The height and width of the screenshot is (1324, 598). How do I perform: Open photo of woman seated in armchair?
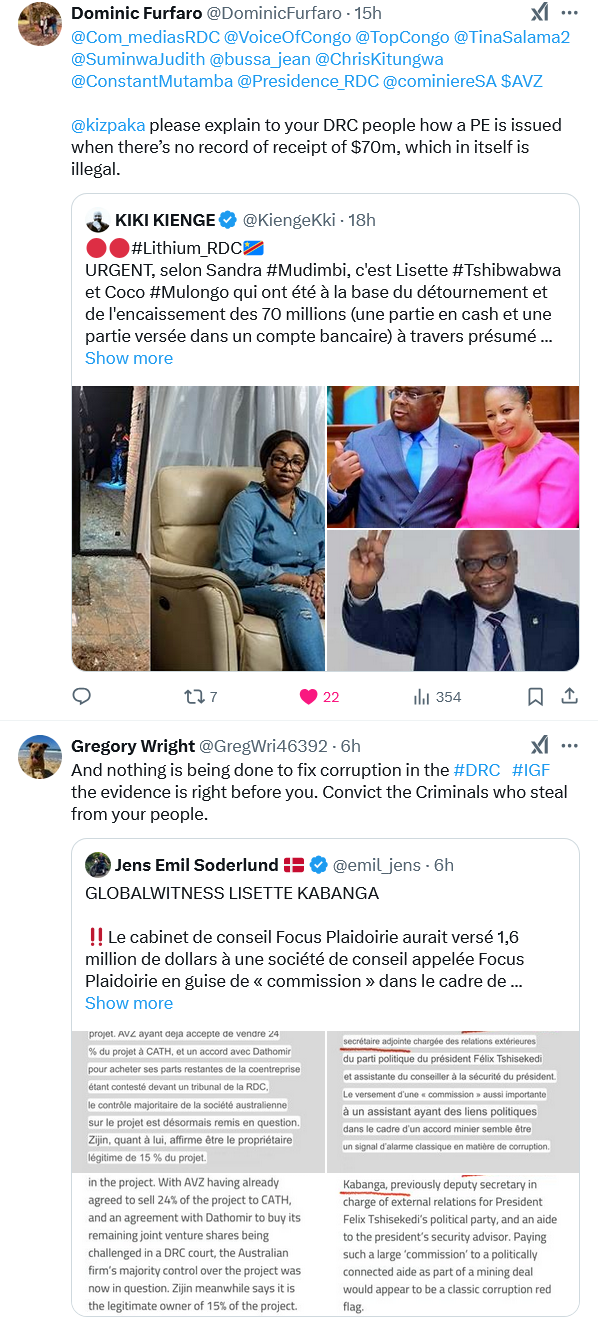198,528
